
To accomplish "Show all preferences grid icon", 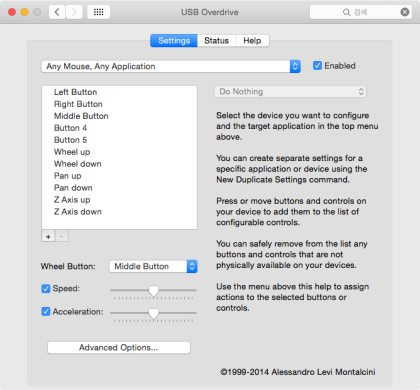I will coord(98,12).
